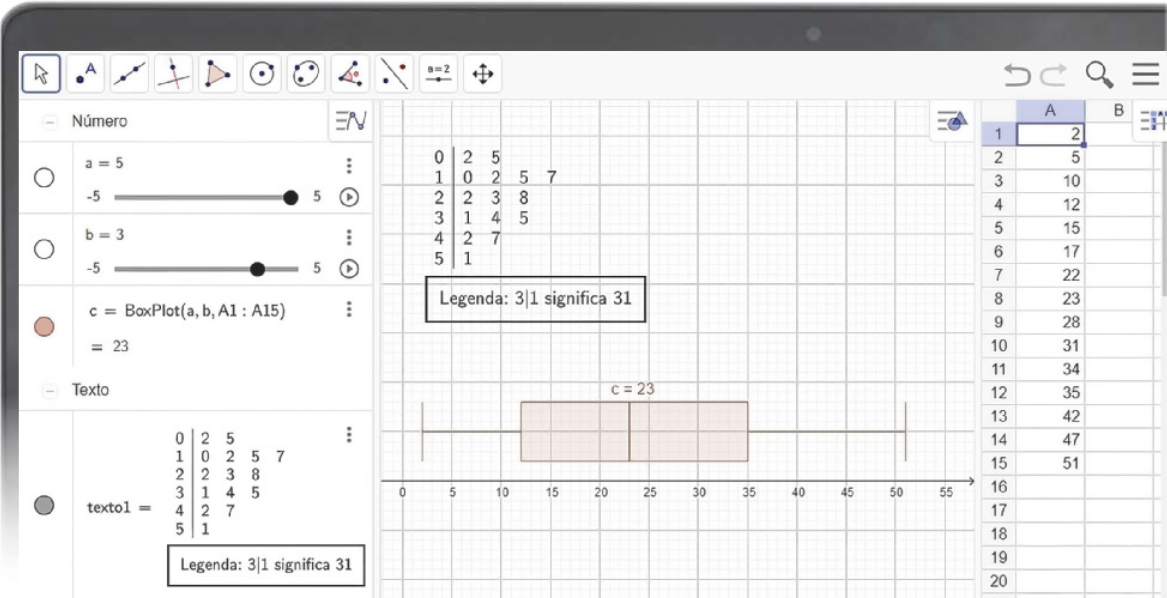Viewport: 1167px width, 598px height.
Task: Select cell with value 42
Action: coord(1050,416)
